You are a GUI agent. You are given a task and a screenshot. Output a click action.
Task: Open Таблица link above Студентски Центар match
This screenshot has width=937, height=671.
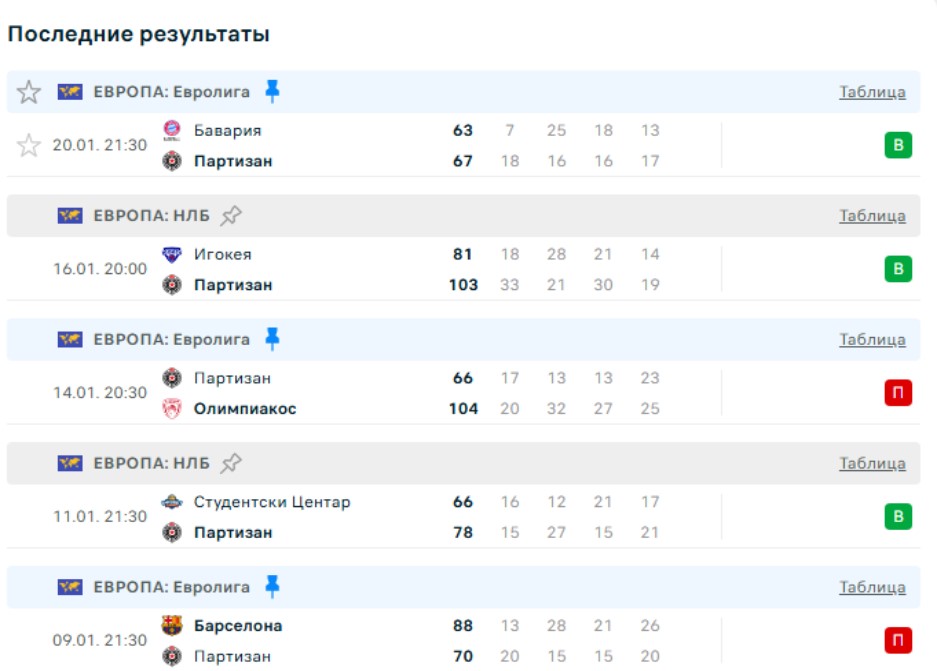tap(872, 463)
